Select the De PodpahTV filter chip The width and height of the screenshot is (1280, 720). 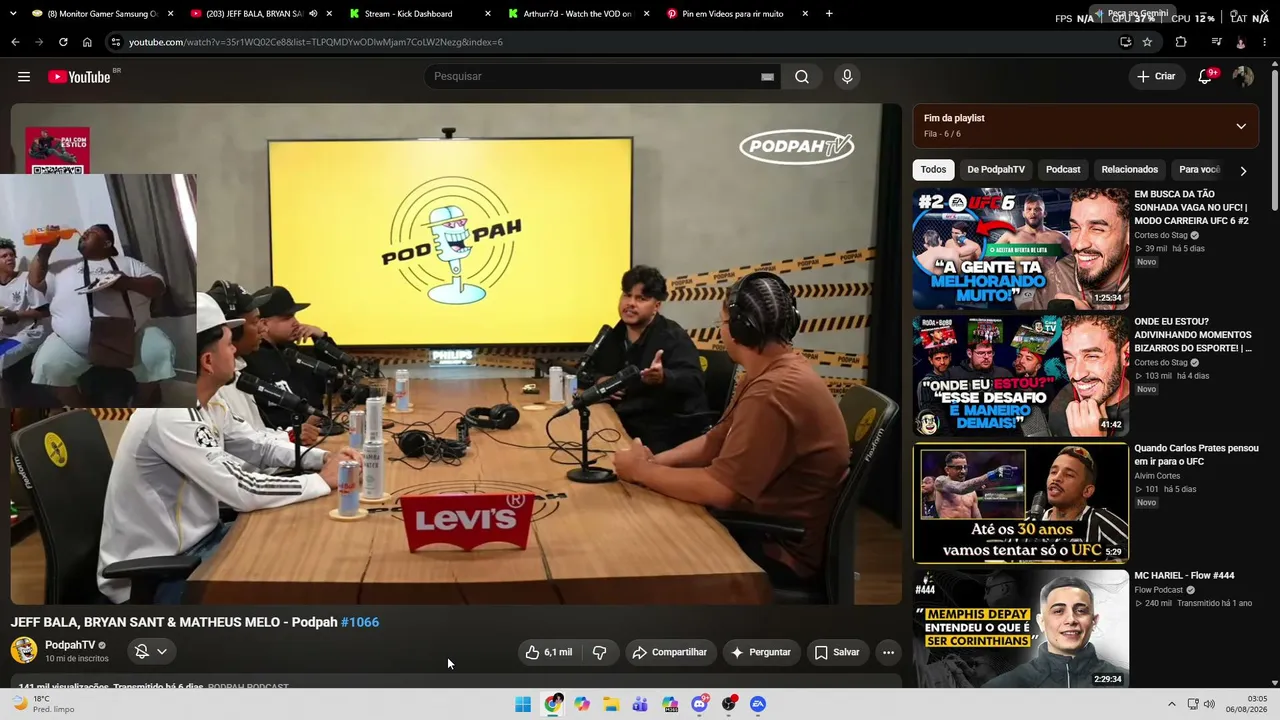996,170
